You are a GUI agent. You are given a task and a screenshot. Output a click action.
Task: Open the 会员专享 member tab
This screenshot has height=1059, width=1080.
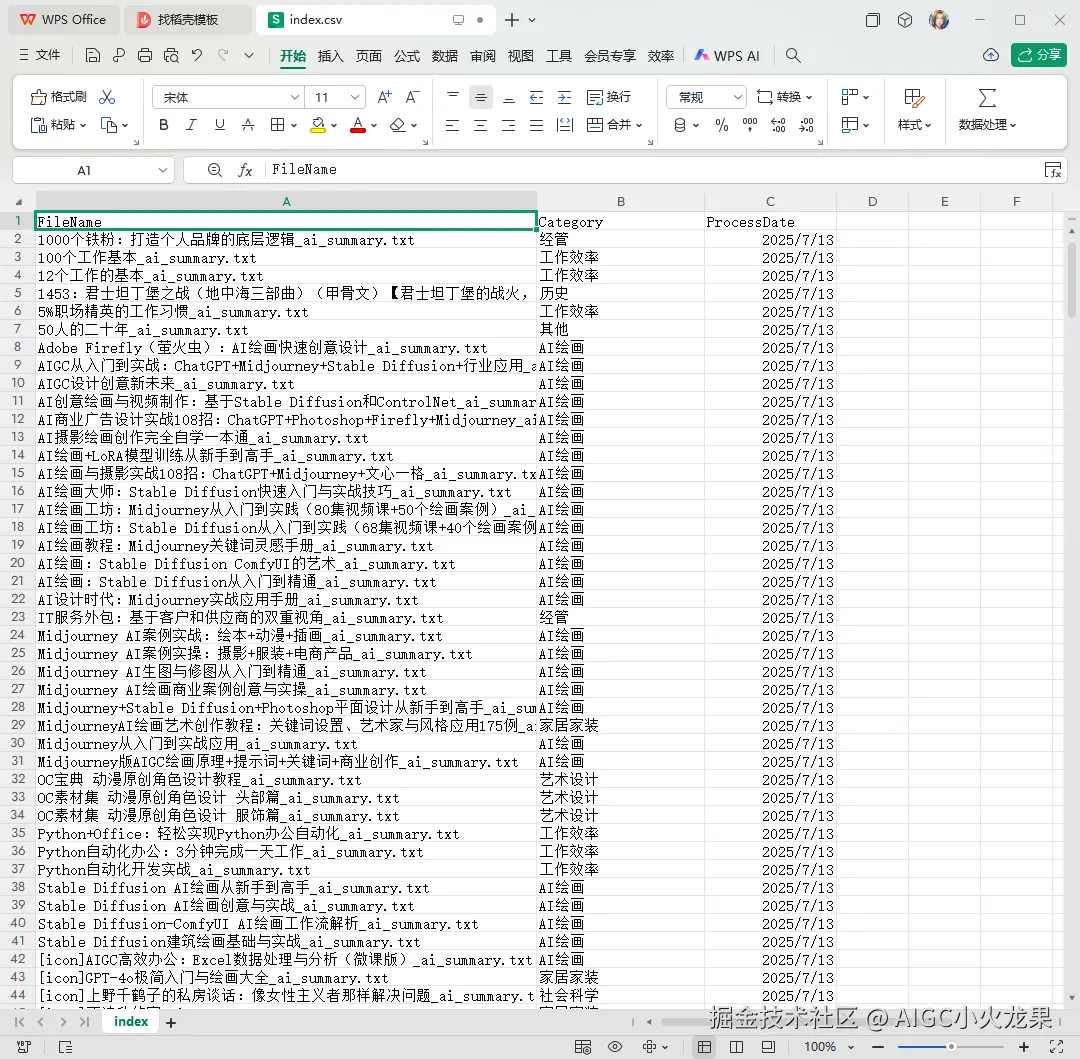click(x=610, y=56)
